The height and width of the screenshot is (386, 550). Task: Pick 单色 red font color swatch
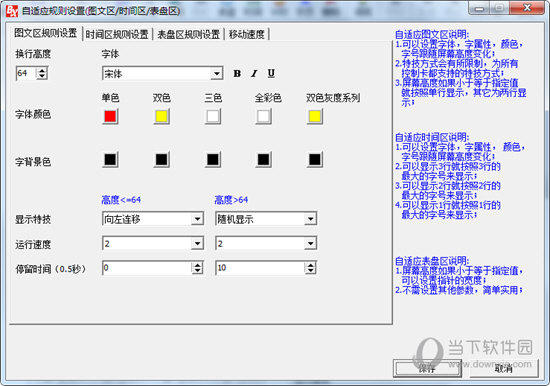tap(110, 117)
